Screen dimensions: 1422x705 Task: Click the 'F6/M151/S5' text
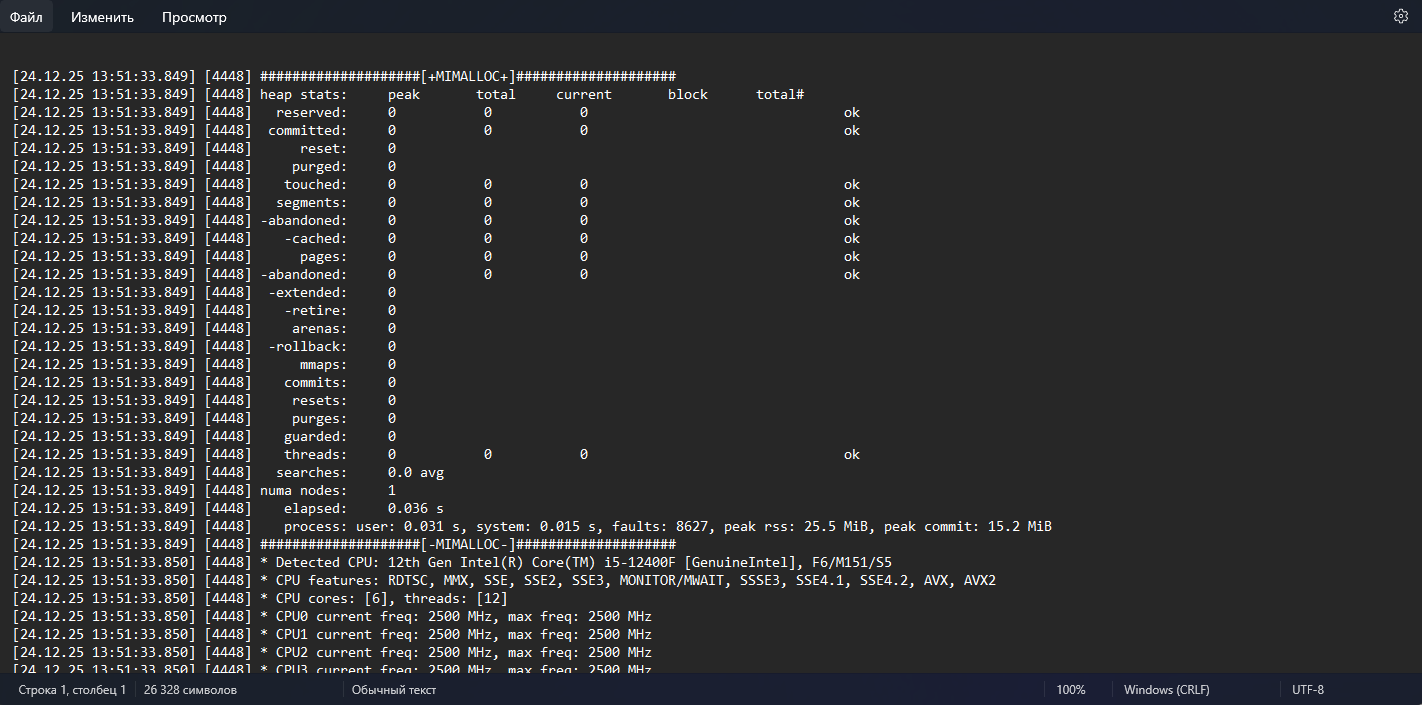click(x=852, y=562)
